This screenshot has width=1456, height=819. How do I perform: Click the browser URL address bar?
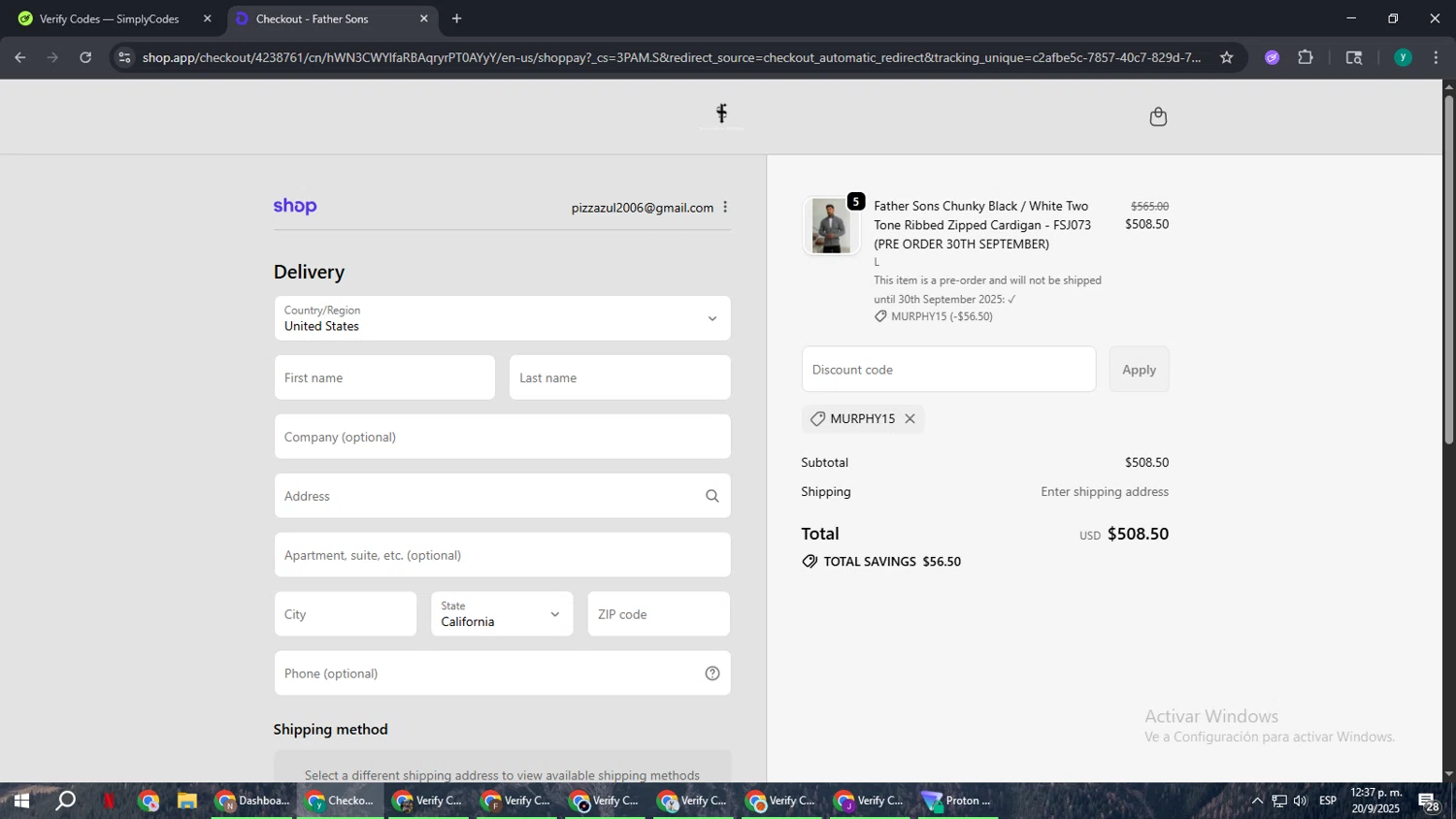[x=670, y=57]
